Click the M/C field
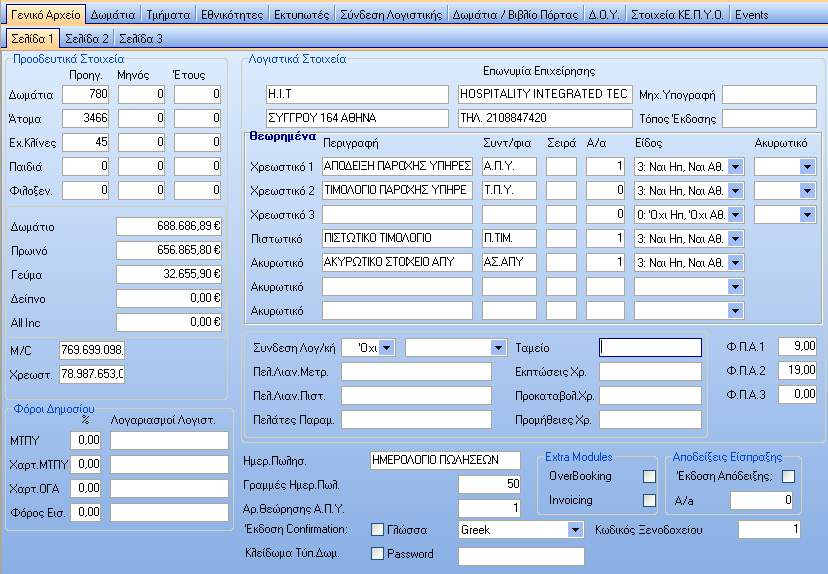The width and height of the screenshot is (828, 574). point(92,350)
